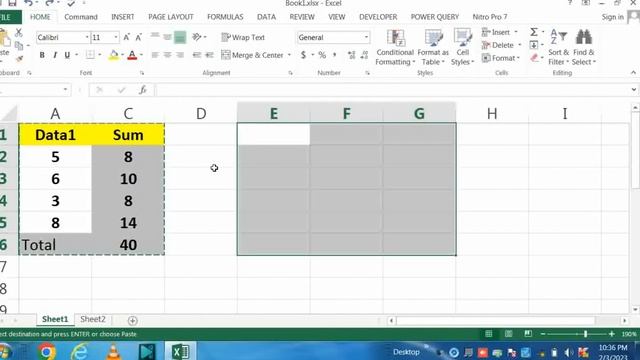This screenshot has height=360, width=640.
Task: Switch to Sheet2
Action: 93,319
